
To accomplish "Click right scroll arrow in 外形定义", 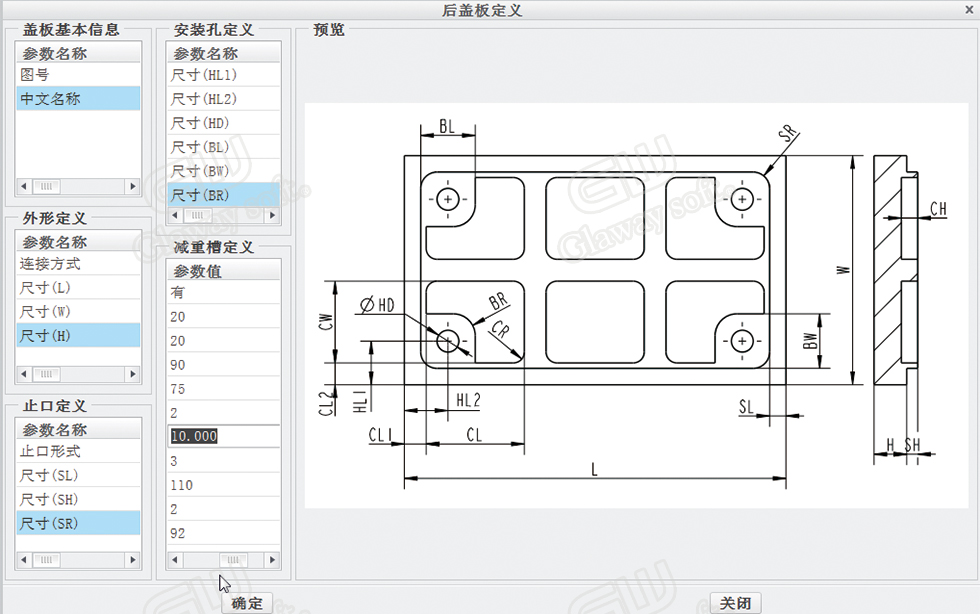I will point(132,374).
